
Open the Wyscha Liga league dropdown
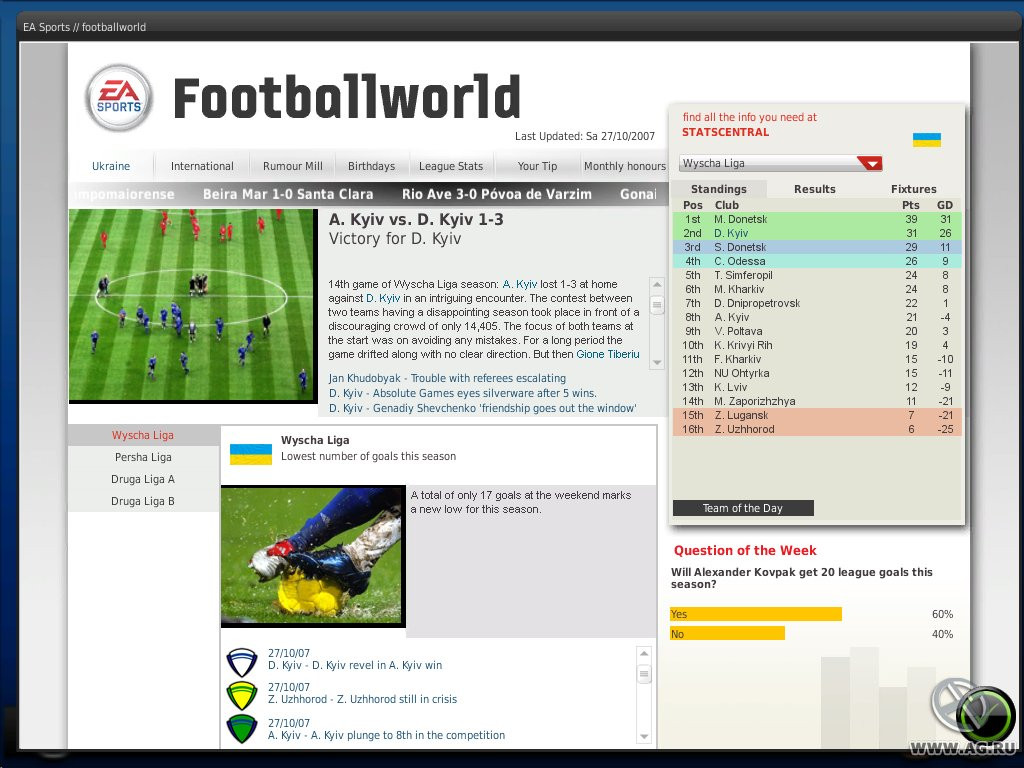pyautogui.click(x=780, y=163)
